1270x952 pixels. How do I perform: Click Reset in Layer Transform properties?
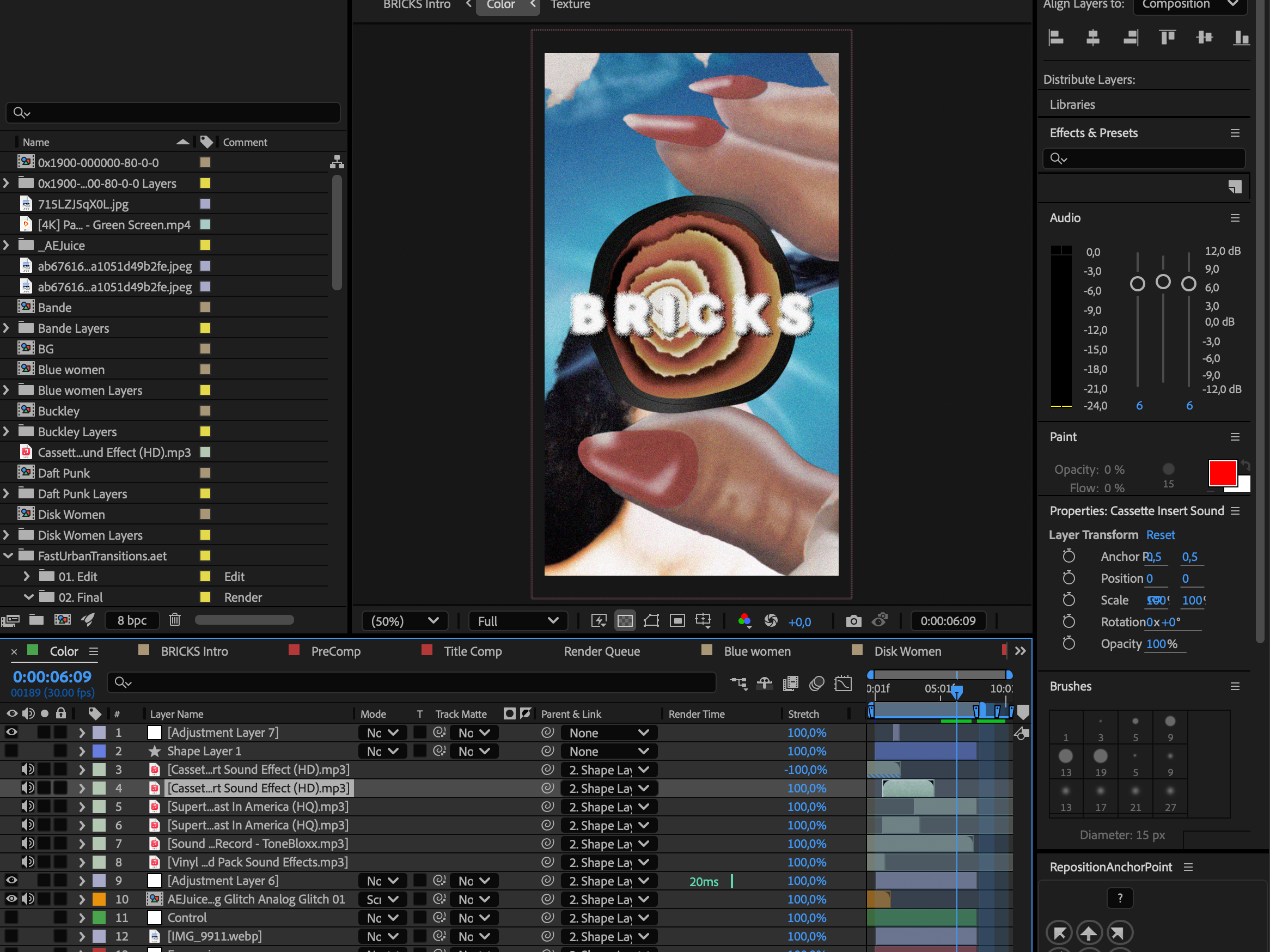pos(1160,535)
